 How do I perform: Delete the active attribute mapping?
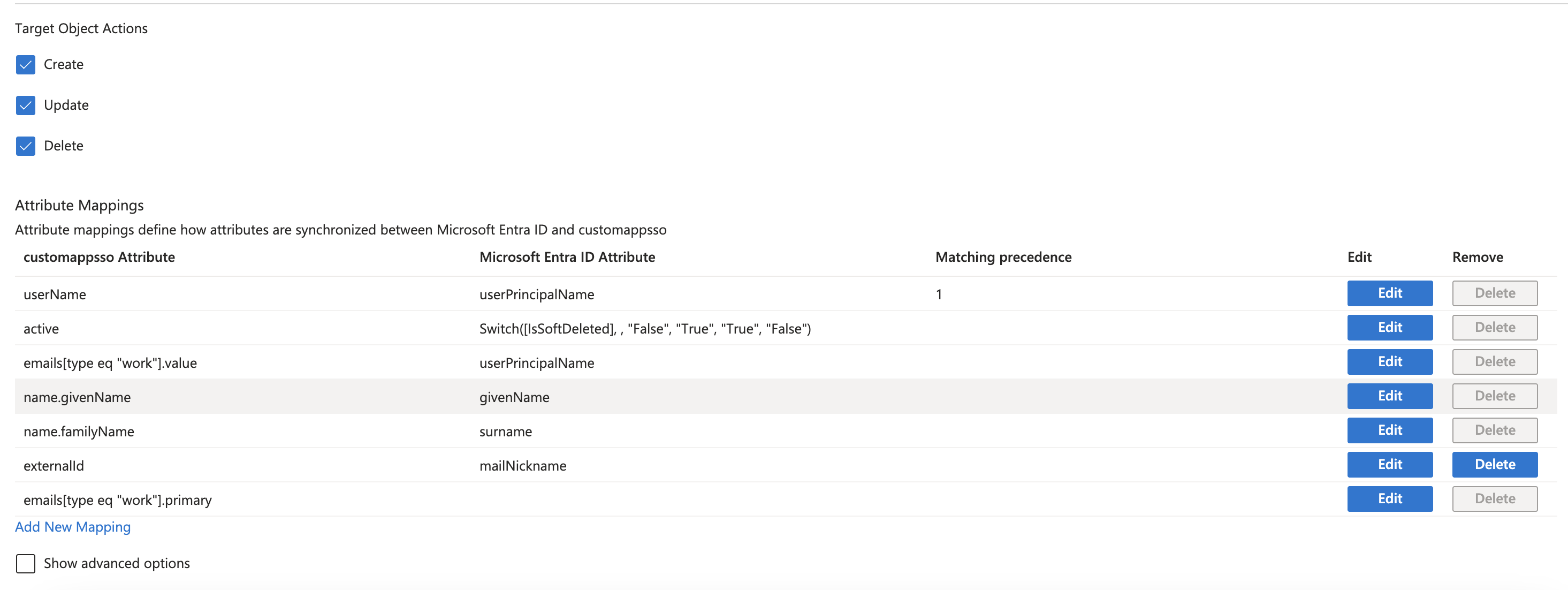(1495, 327)
